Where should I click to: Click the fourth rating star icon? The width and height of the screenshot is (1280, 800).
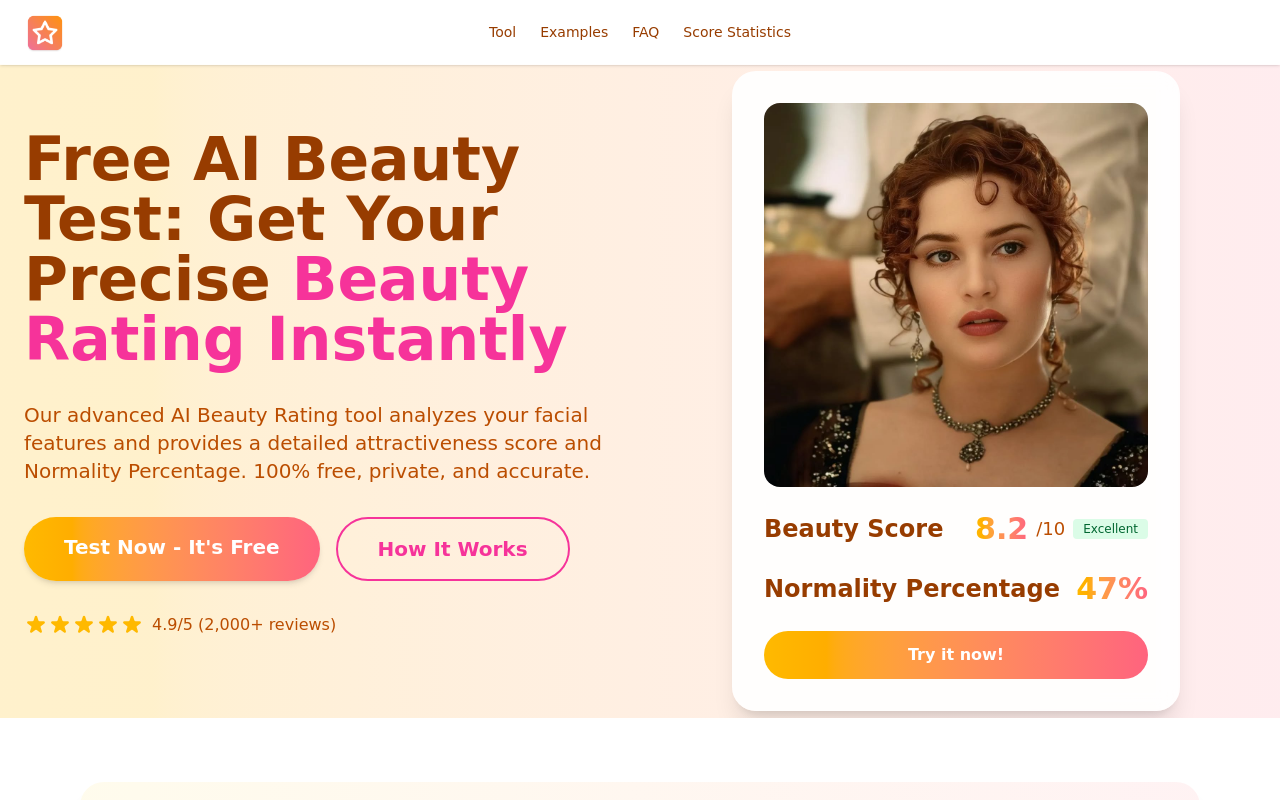click(x=108, y=625)
